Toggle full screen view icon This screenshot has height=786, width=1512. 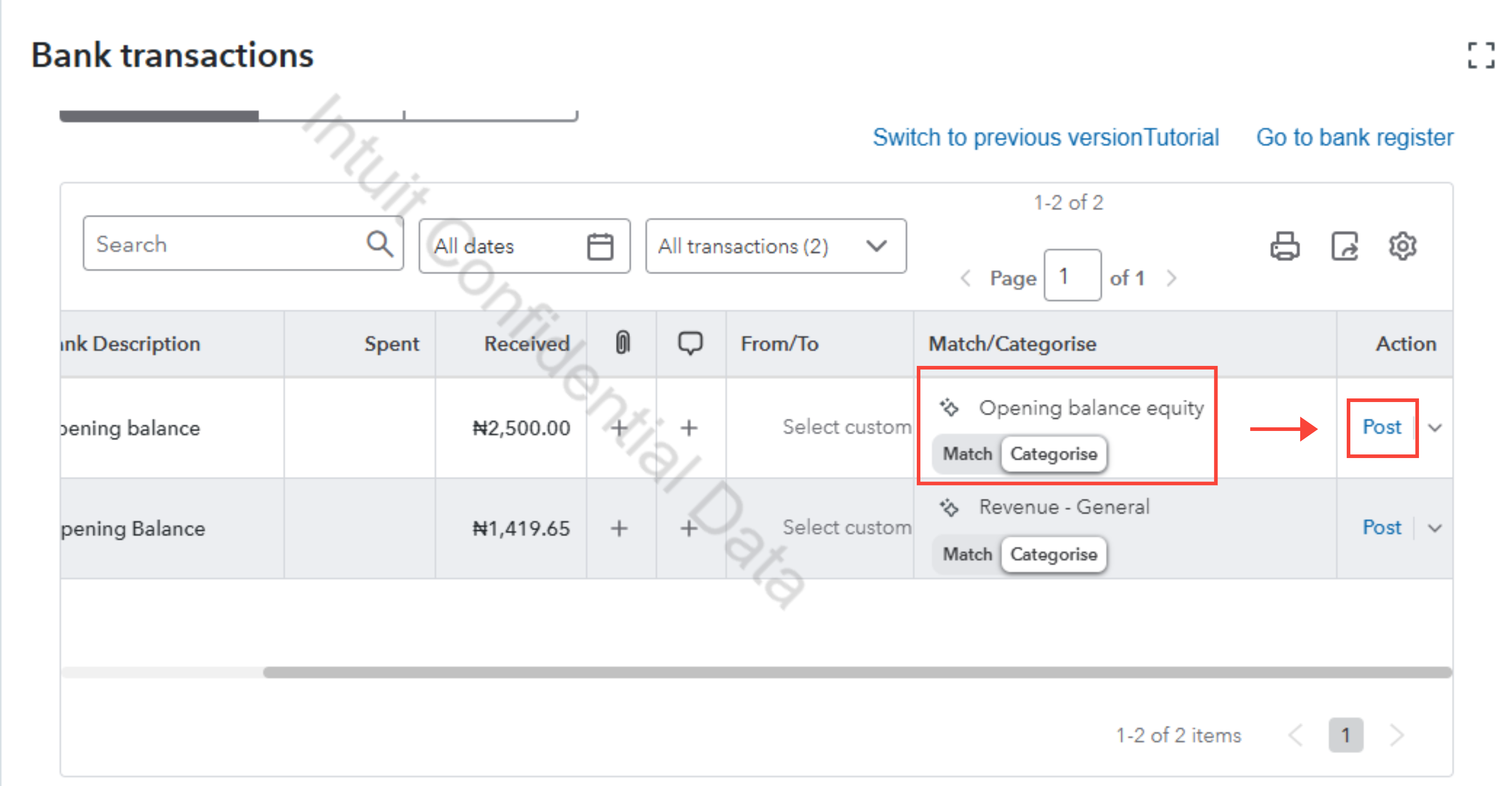[x=1481, y=56]
